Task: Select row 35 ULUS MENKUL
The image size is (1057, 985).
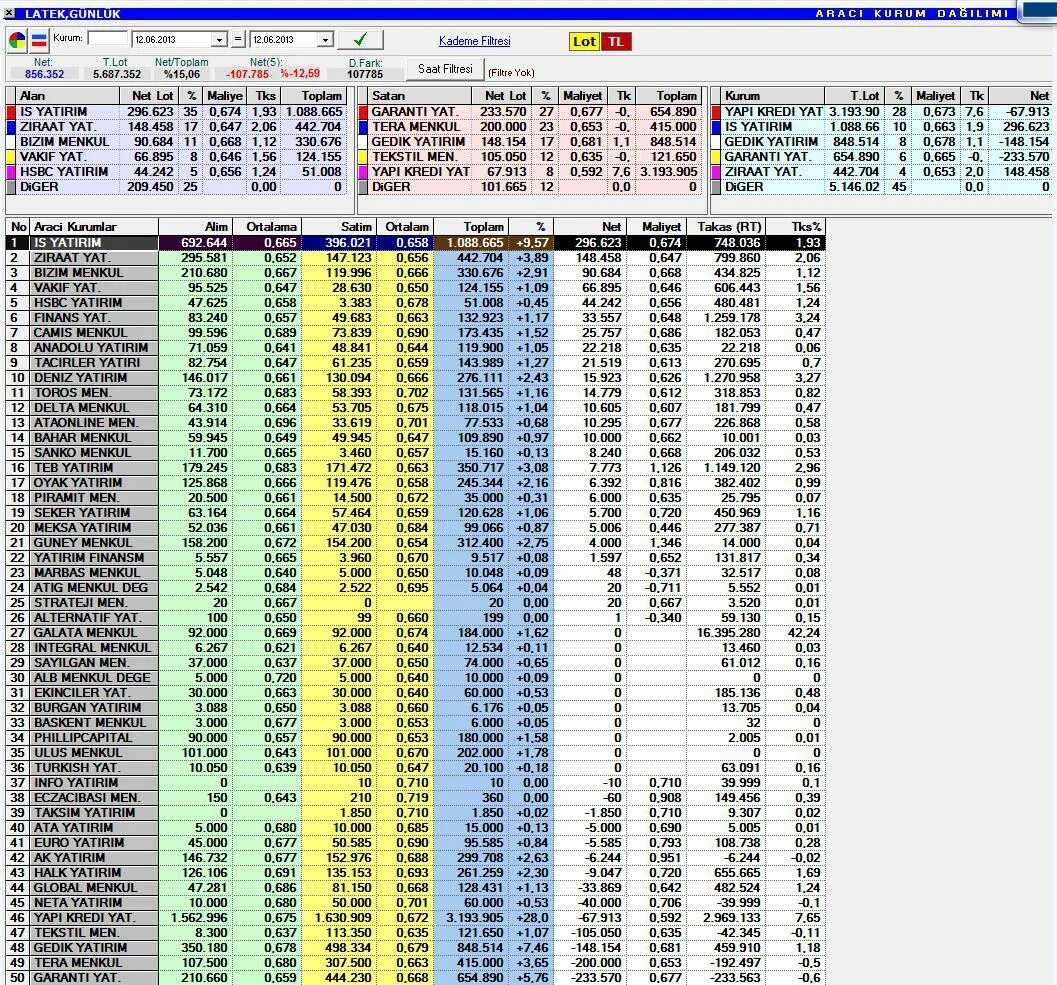Action: [x=415, y=752]
